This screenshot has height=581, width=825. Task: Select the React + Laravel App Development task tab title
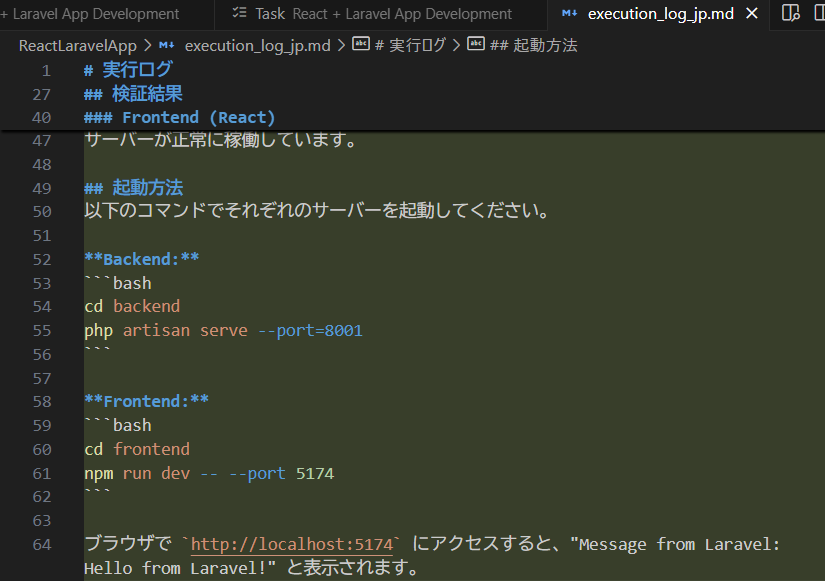pyautogui.click(x=402, y=14)
